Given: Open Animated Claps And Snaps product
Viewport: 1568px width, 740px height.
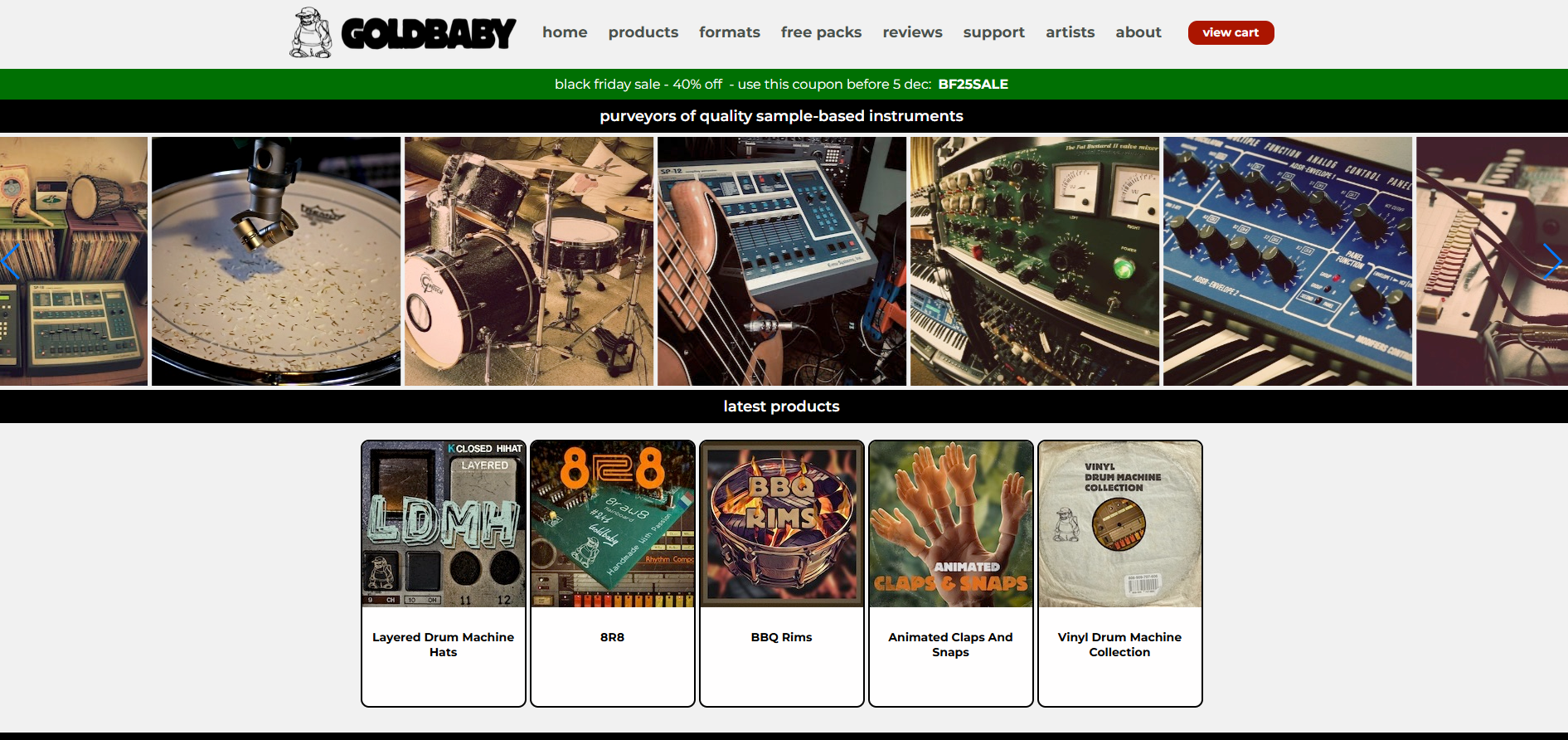Looking at the screenshot, I should [951, 573].
